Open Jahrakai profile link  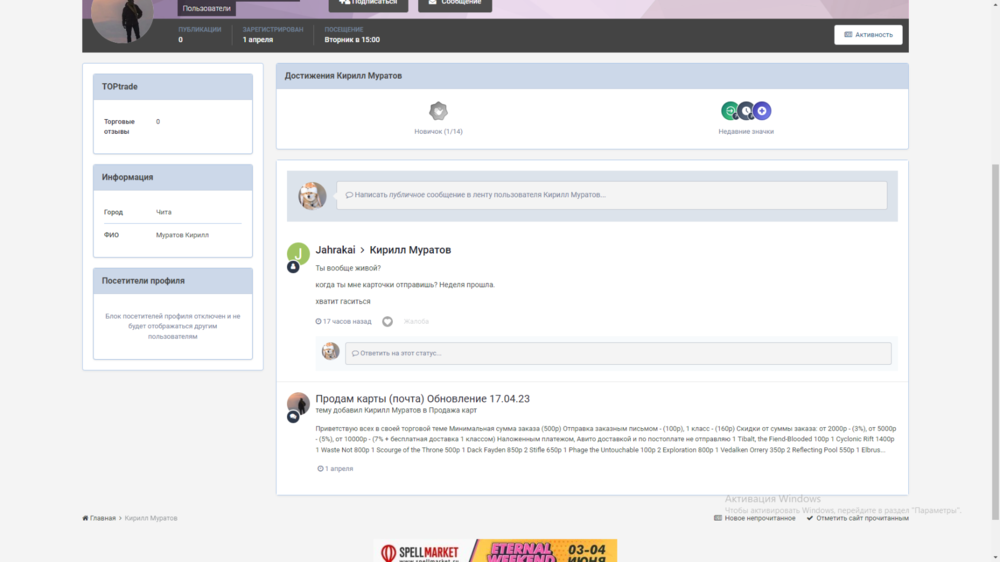click(x=335, y=250)
